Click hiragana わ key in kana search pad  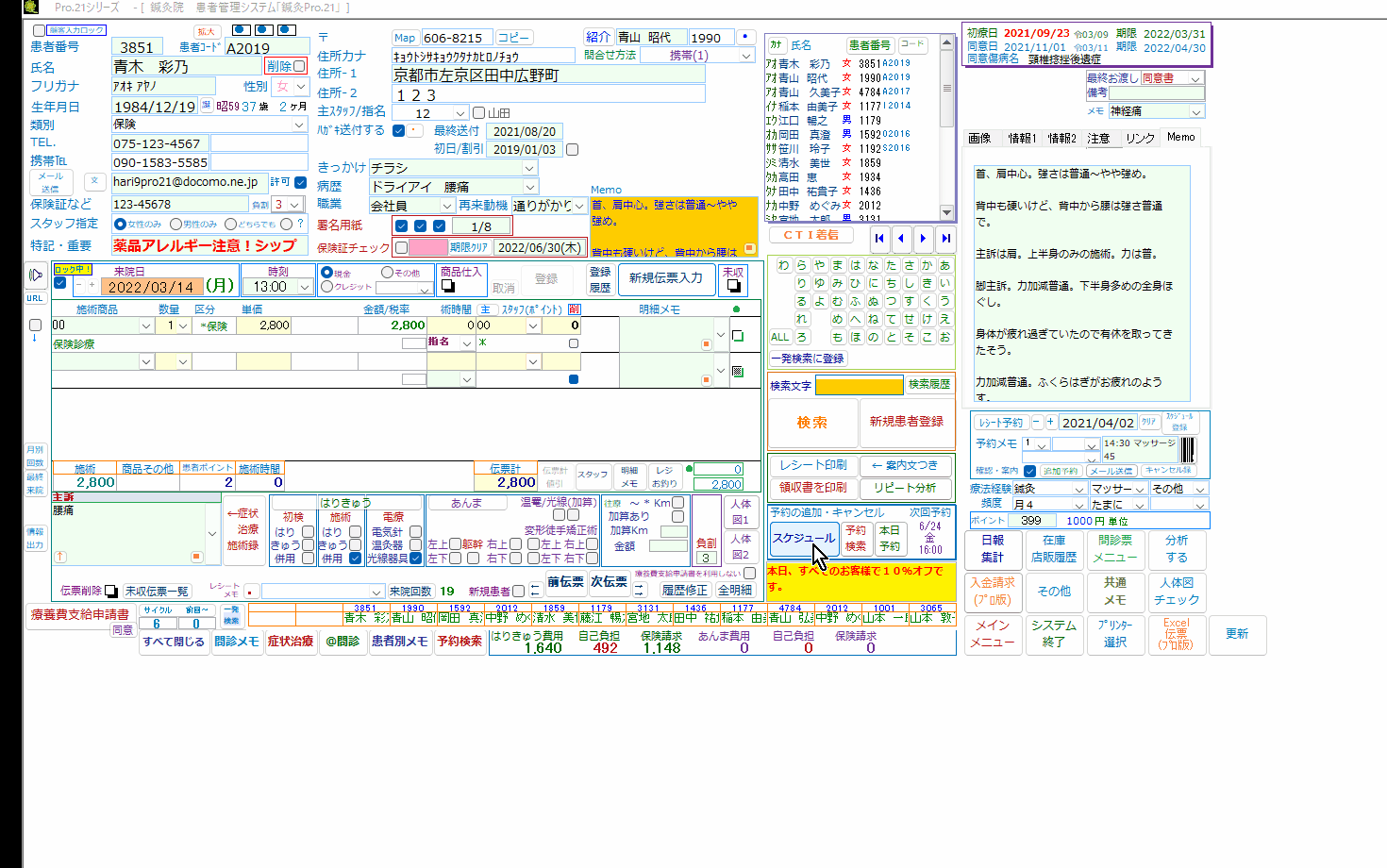[x=783, y=265]
